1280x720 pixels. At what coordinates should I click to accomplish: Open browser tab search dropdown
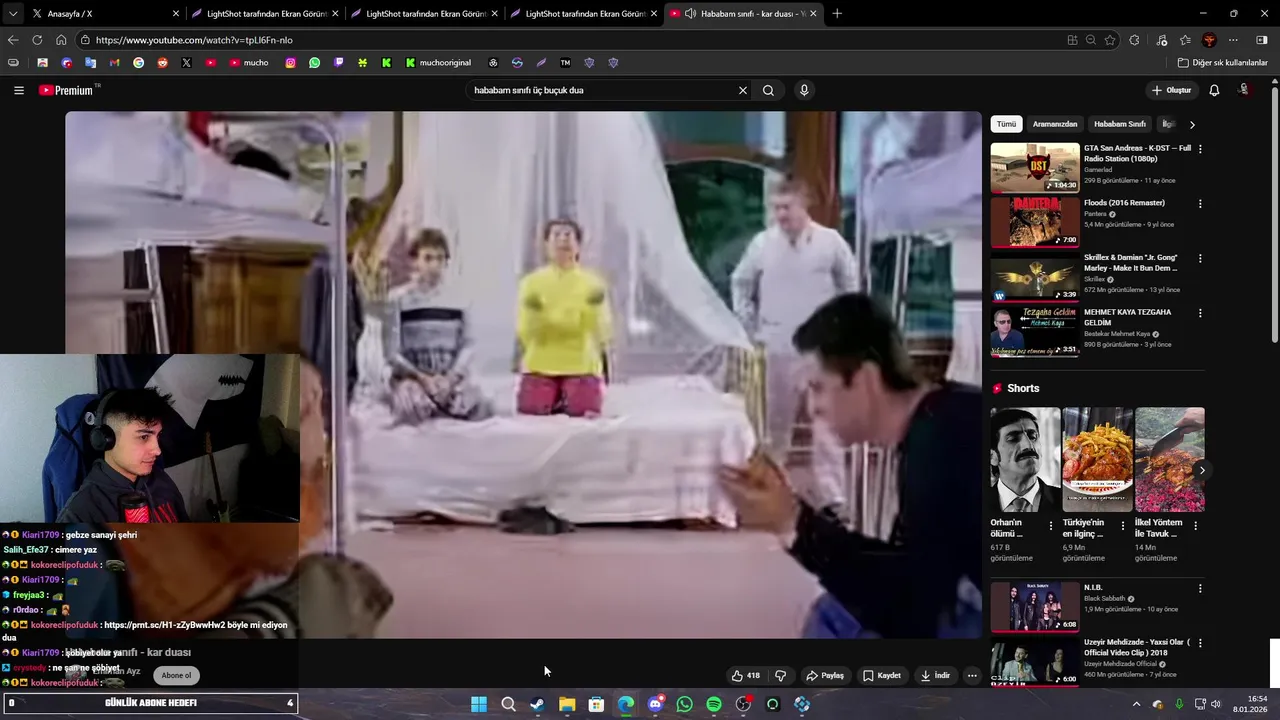tap(12, 14)
